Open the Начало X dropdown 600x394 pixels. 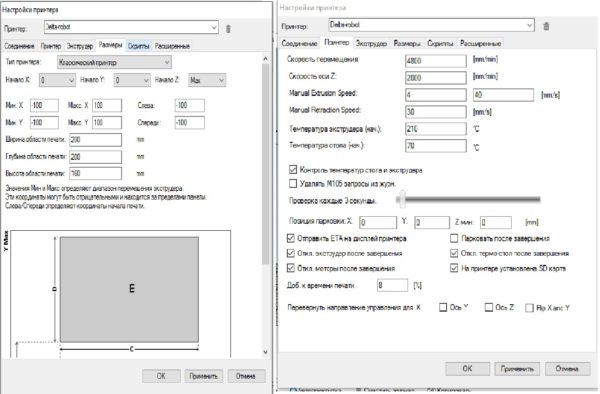click(x=57, y=80)
